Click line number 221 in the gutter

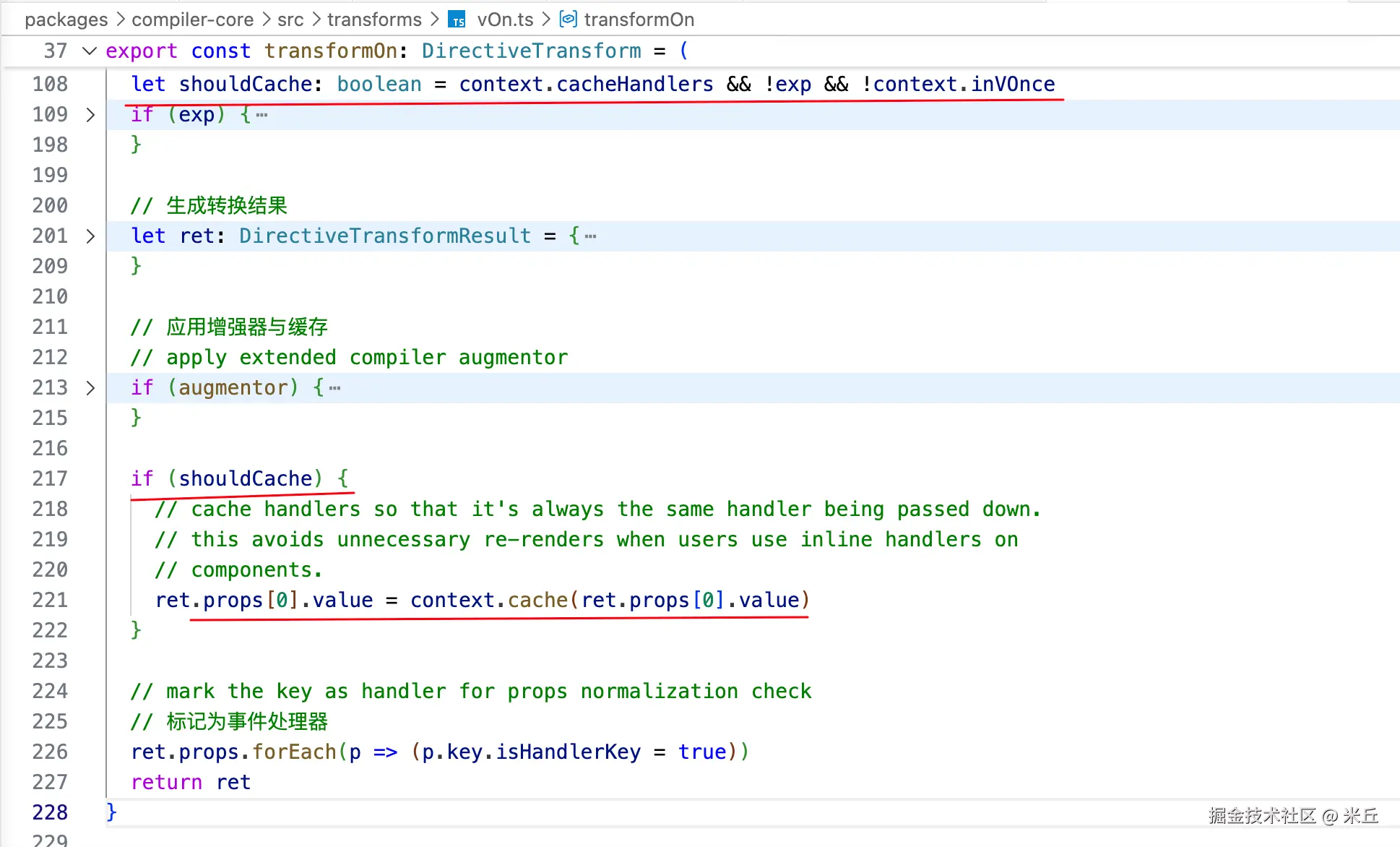pyautogui.click(x=50, y=600)
